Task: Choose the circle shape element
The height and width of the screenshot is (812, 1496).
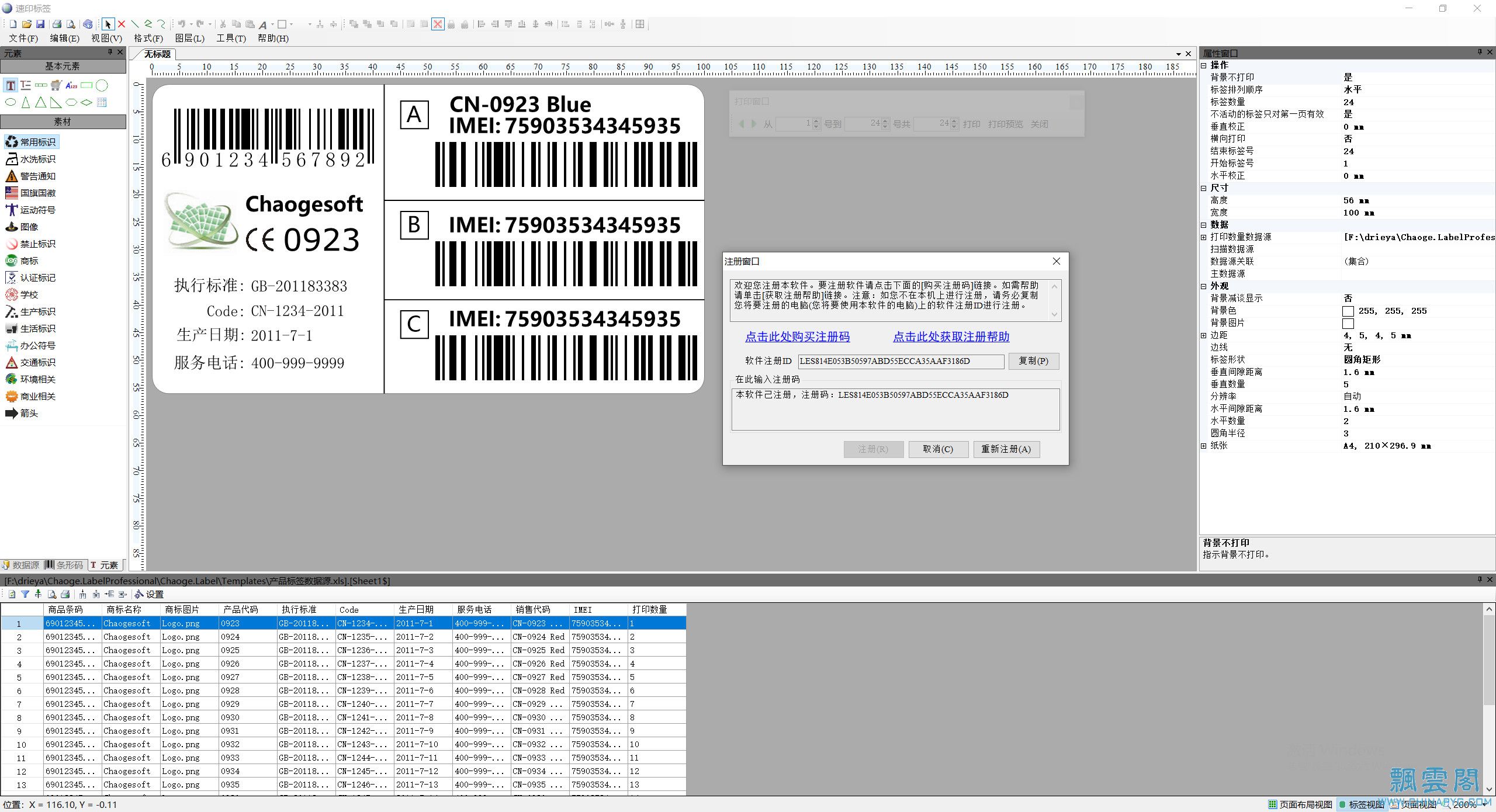Action: 102,85
